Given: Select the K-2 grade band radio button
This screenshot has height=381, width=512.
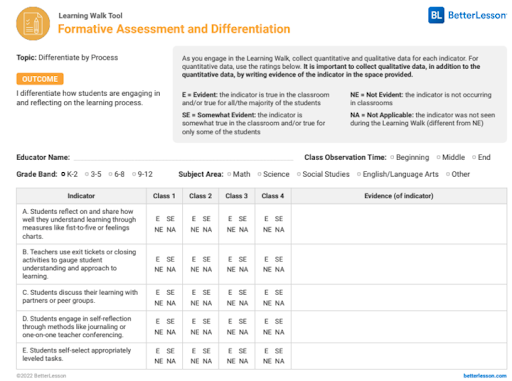Looking at the screenshot, I should pos(63,174).
